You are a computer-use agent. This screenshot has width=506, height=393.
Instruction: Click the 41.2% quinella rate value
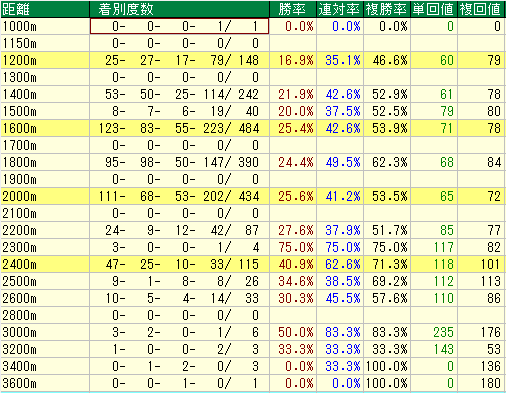[343, 196]
